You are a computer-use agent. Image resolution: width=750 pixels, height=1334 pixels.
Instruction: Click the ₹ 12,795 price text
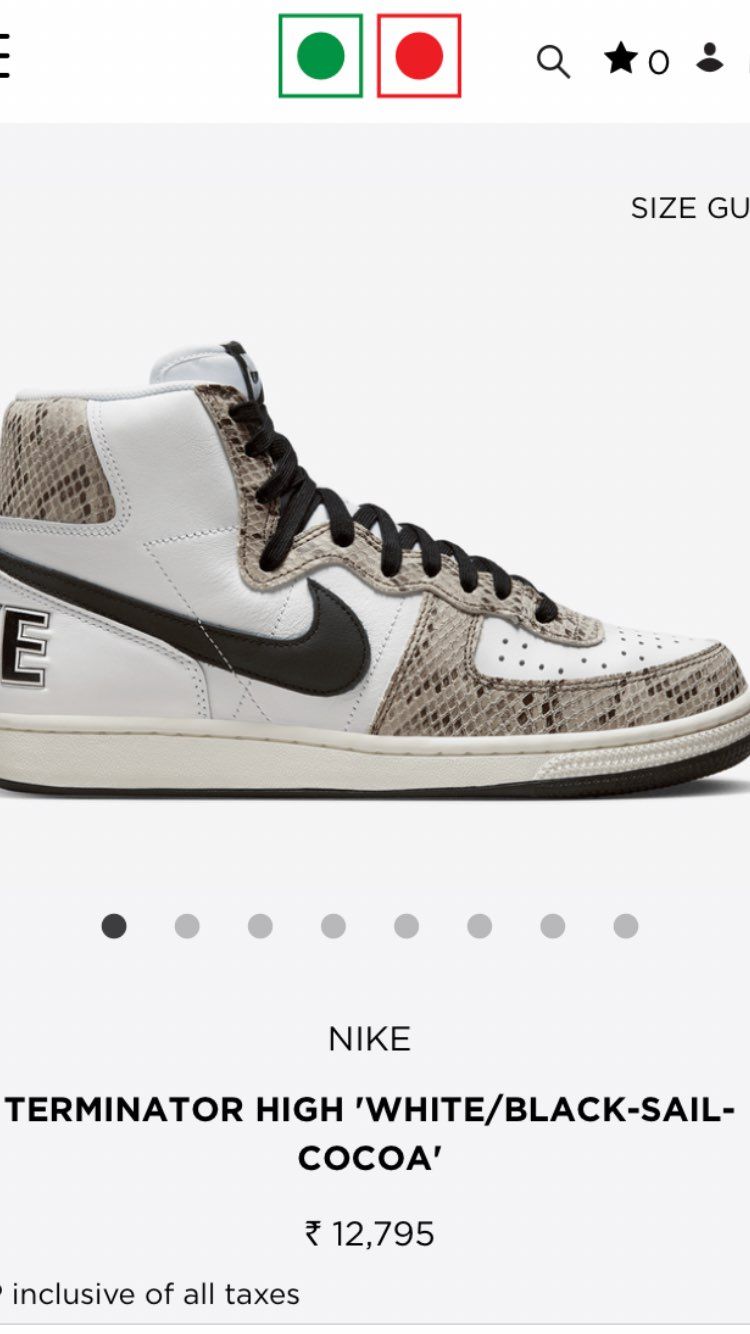(370, 1234)
